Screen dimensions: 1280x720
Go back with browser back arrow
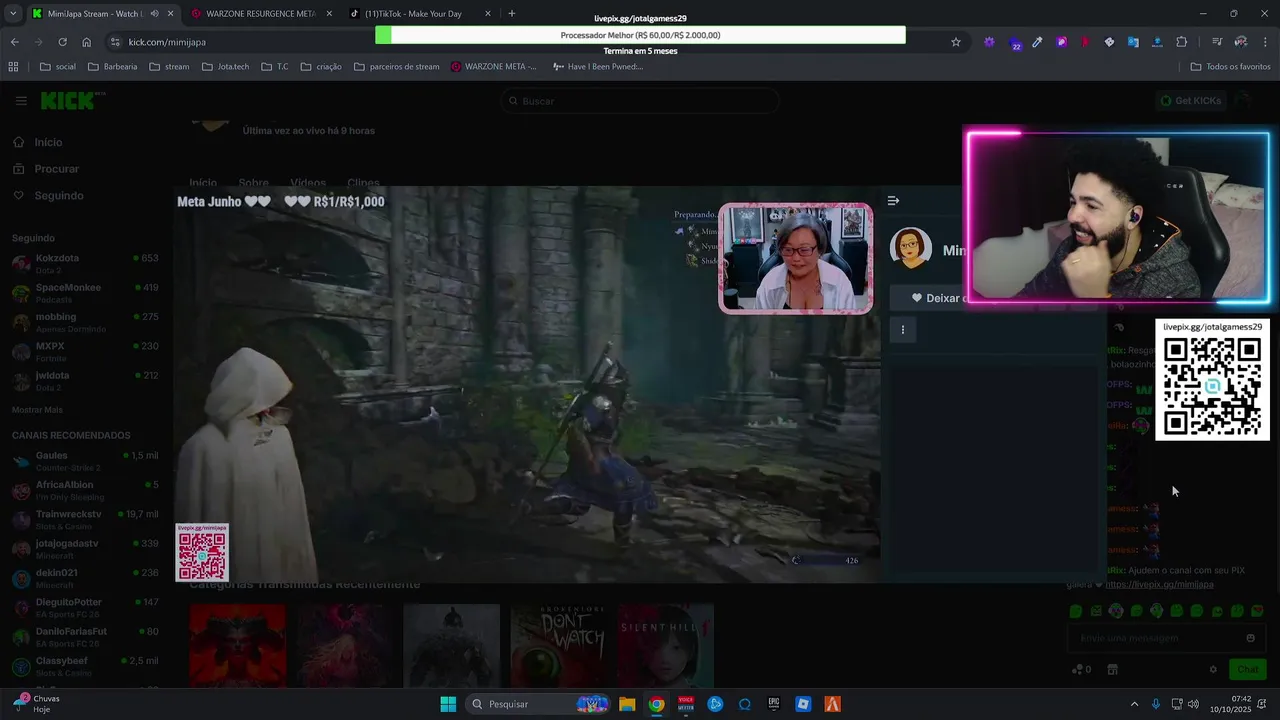click(x=14, y=42)
